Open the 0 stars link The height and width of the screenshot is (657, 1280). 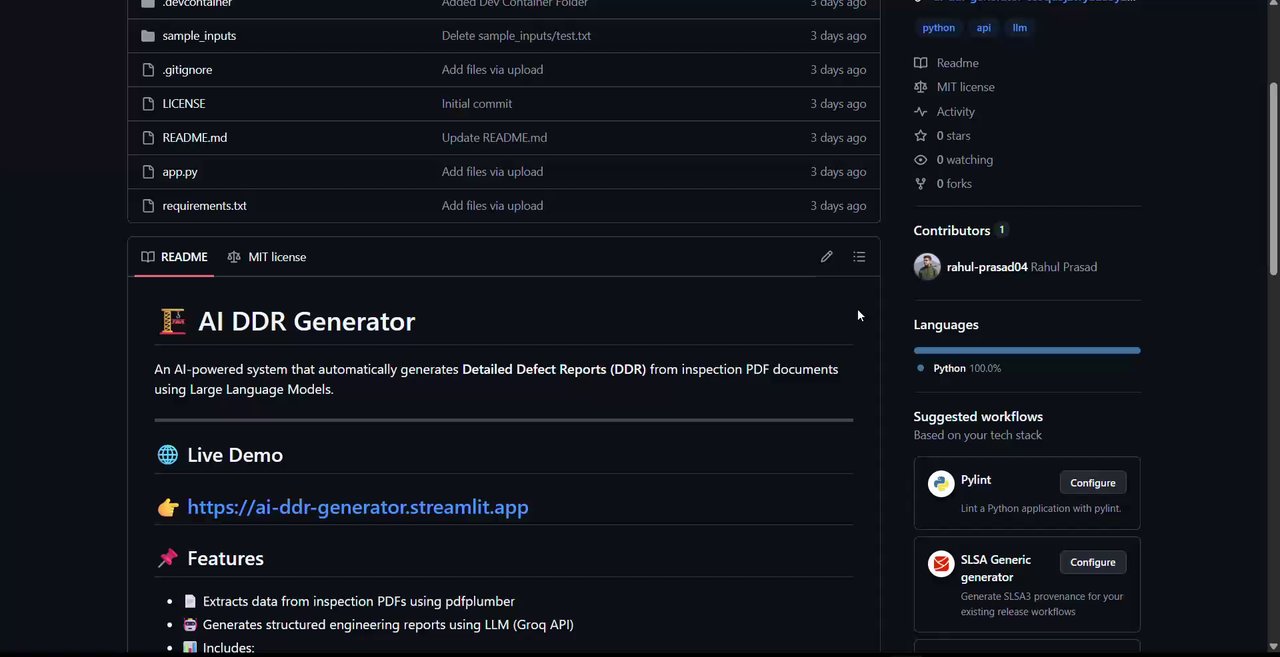pyautogui.click(x=953, y=136)
